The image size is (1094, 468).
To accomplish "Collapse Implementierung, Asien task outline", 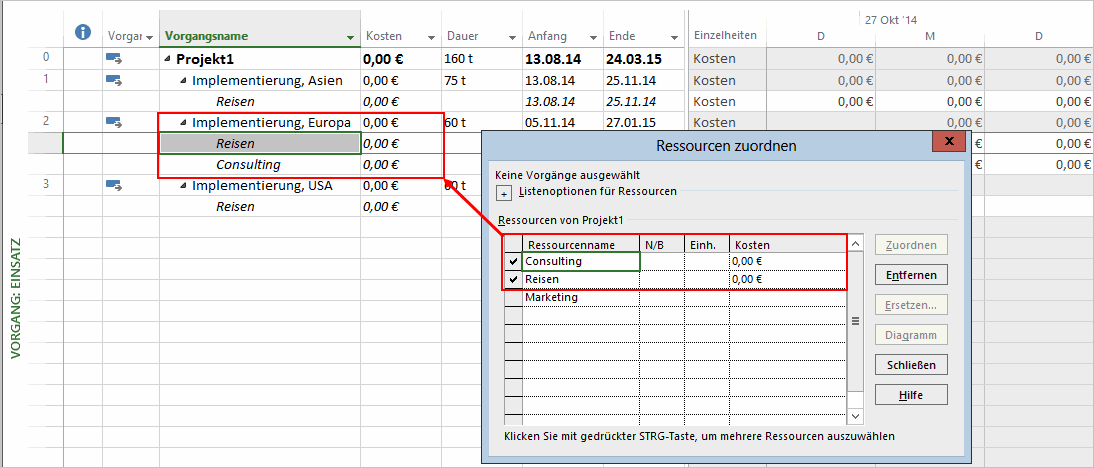I will pos(184,80).
